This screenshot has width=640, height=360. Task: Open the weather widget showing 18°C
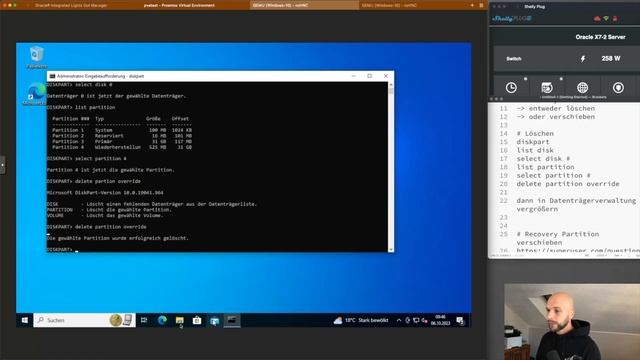click(361, 320)
